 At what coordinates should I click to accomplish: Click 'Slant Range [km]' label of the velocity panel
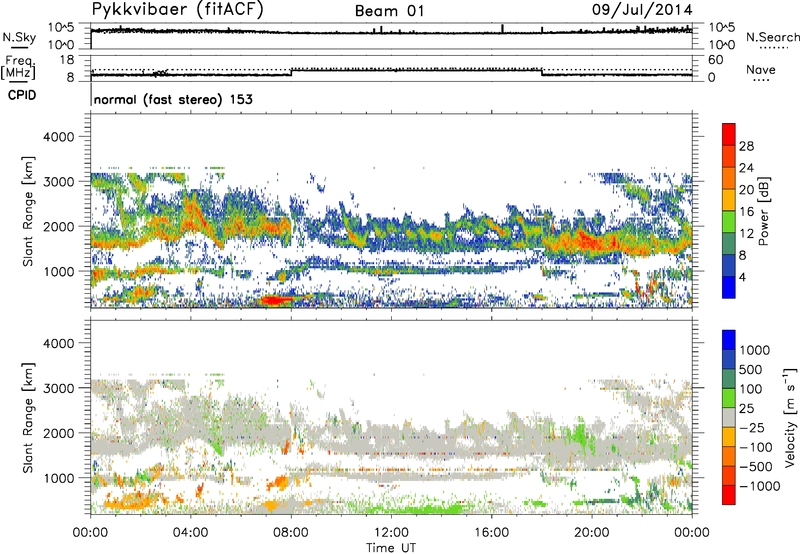pos(28,418)
